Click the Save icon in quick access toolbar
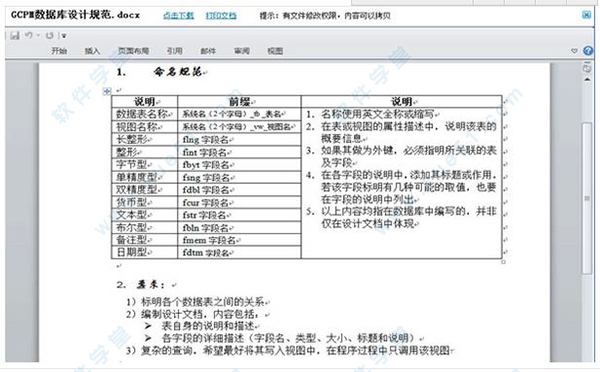Image resolution: width=600 pixels, height=372 pixels. tap(15, 36)
